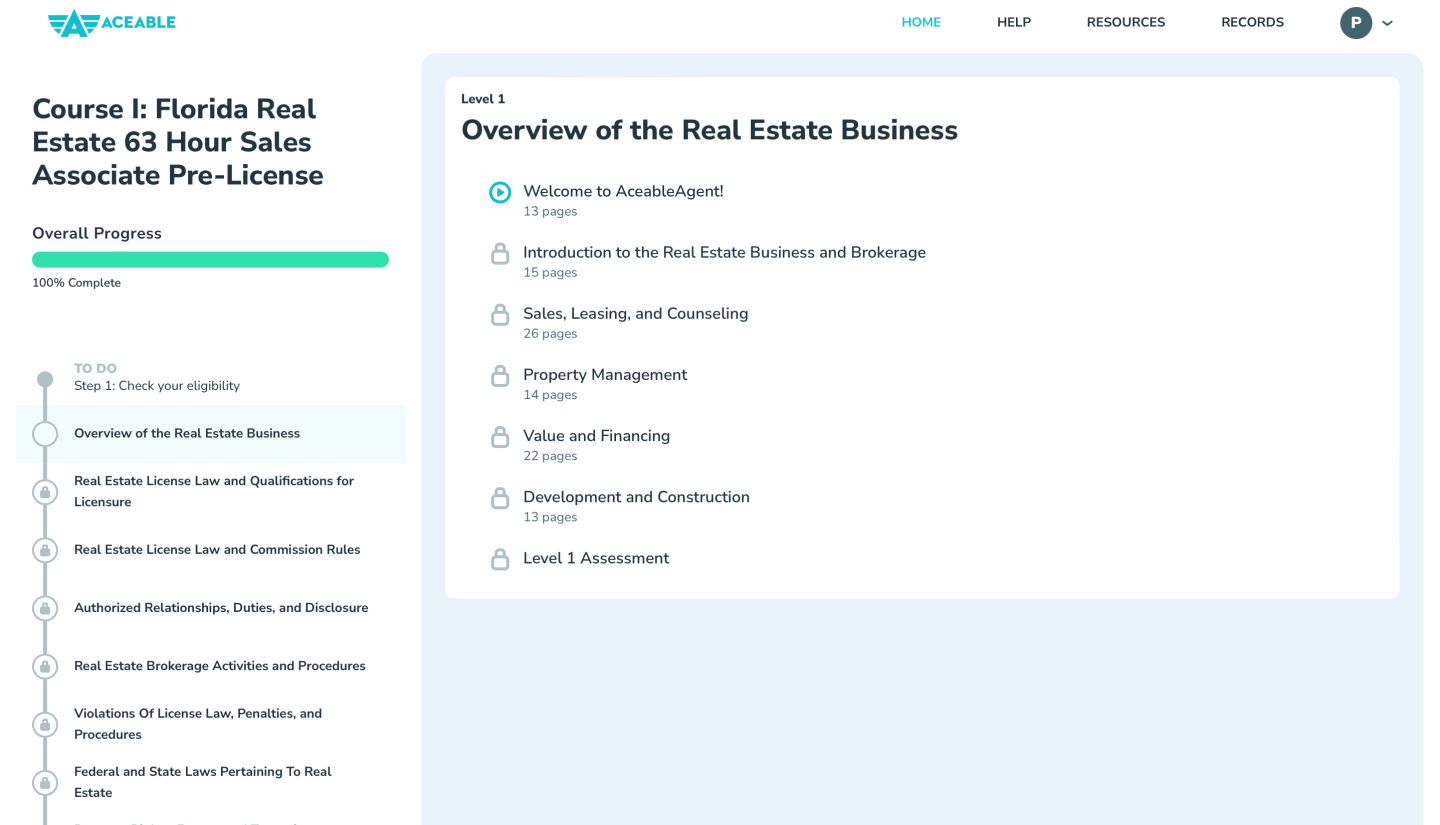1440x825 pixels.
Task: Select Overview of the Real Estate Business in sidebar
Action: pyautogui.click(x=186, y=433)
